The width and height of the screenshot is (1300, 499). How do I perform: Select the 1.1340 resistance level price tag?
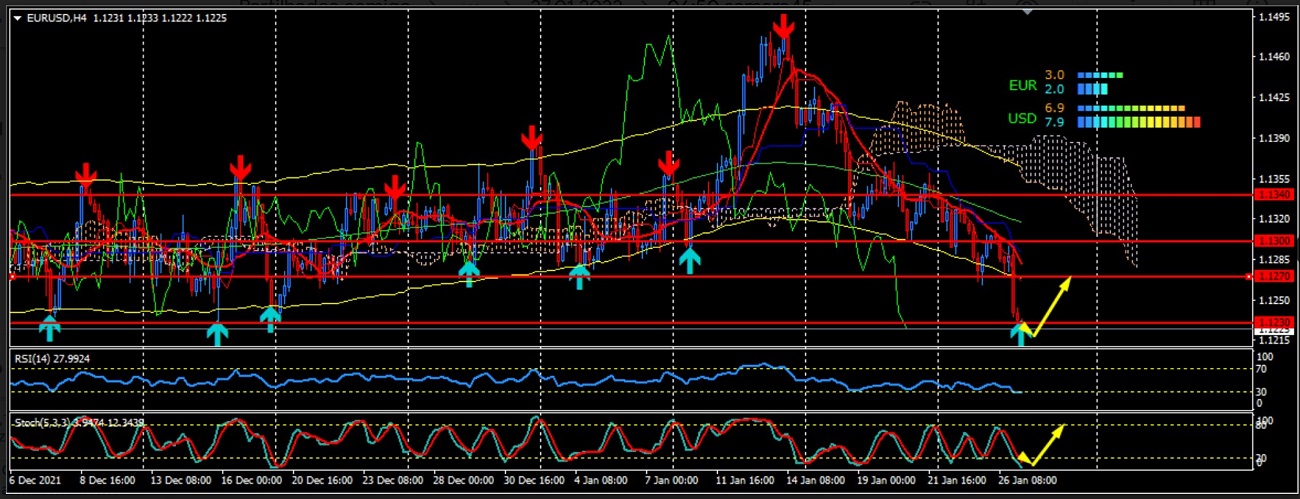[1276, 195]
